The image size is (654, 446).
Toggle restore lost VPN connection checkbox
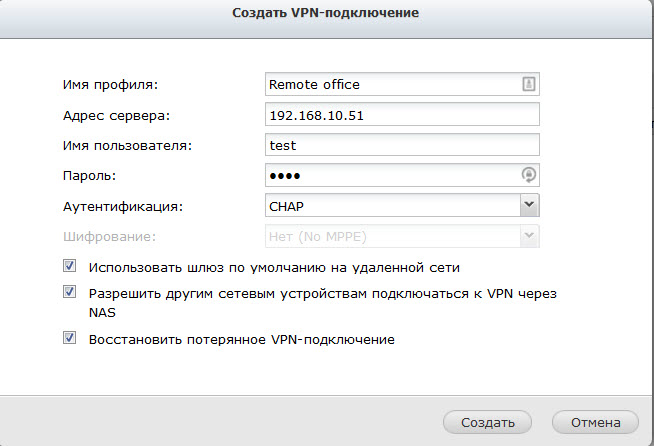[70, 338]
